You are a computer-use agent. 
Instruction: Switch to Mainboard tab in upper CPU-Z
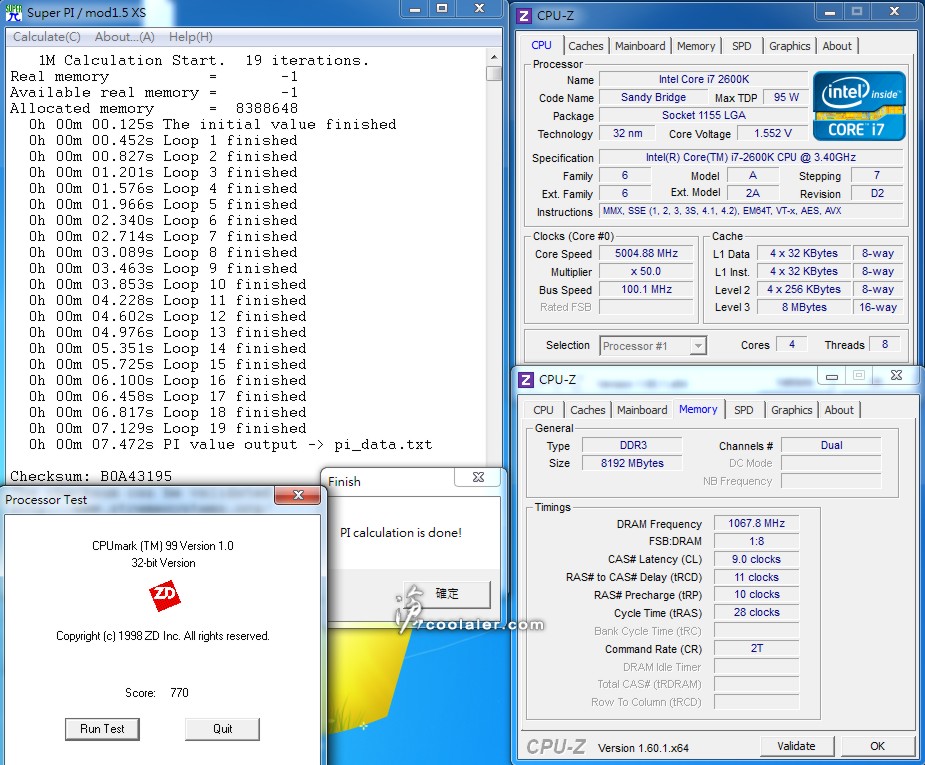640,46
